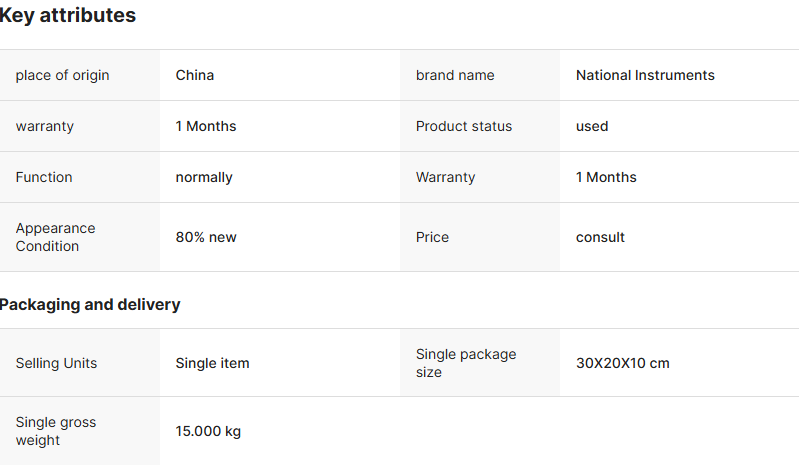The image size is (799, 465).
Task: Select the Function label cell
Action: tap(44, 177)
